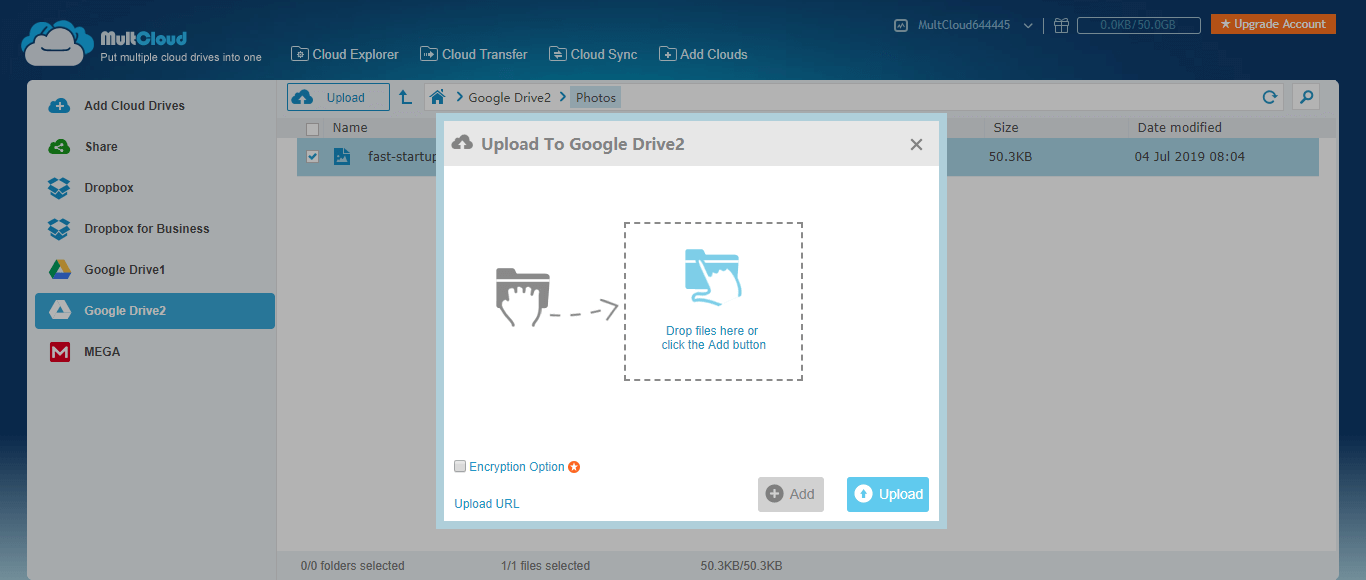Click the red MEGA icon
1366x580 pixels.
pos(60,352)
